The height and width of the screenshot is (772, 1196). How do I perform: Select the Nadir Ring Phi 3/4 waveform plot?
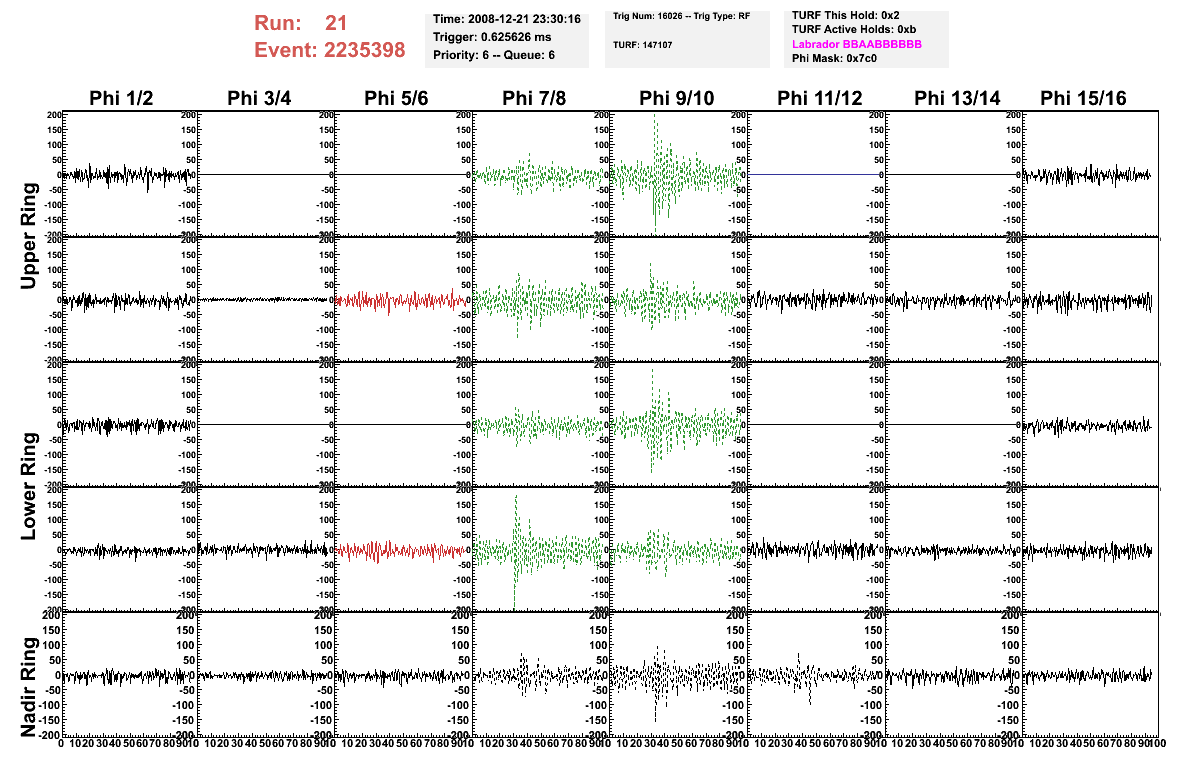tap(267, 674)
